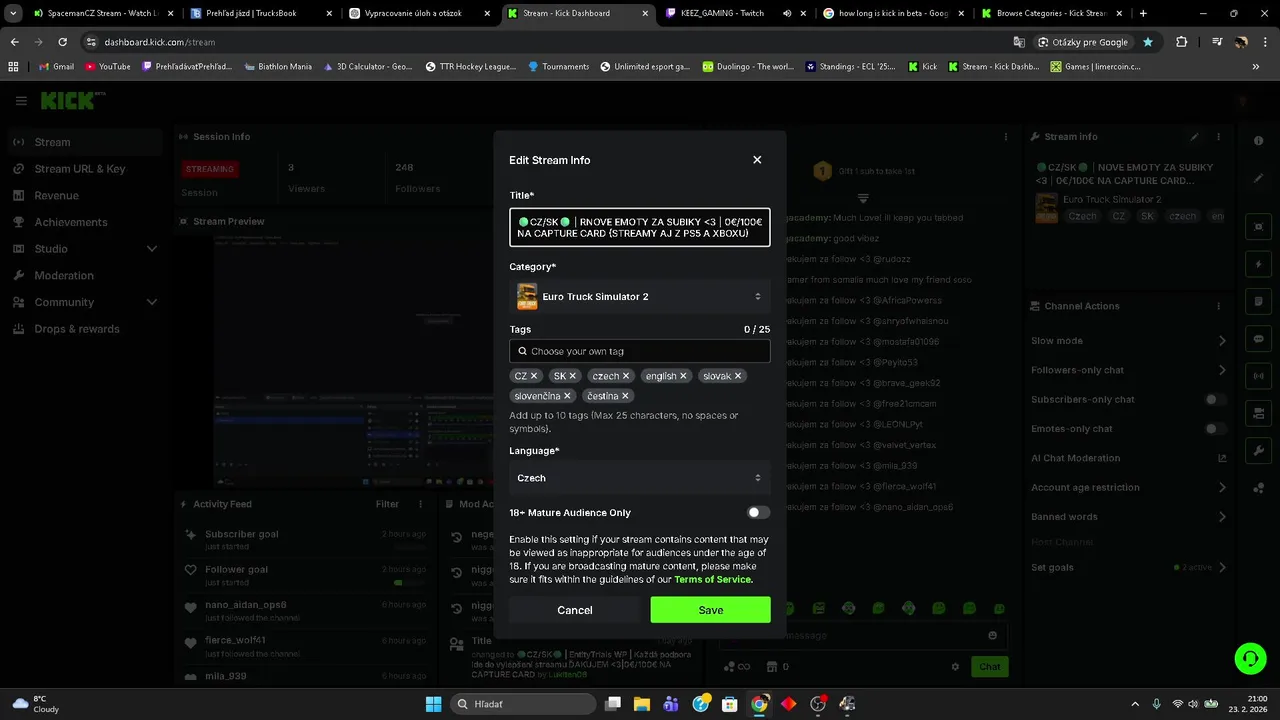
Task: Bookmark this page with the star icon
Action: pos(1148,42)
